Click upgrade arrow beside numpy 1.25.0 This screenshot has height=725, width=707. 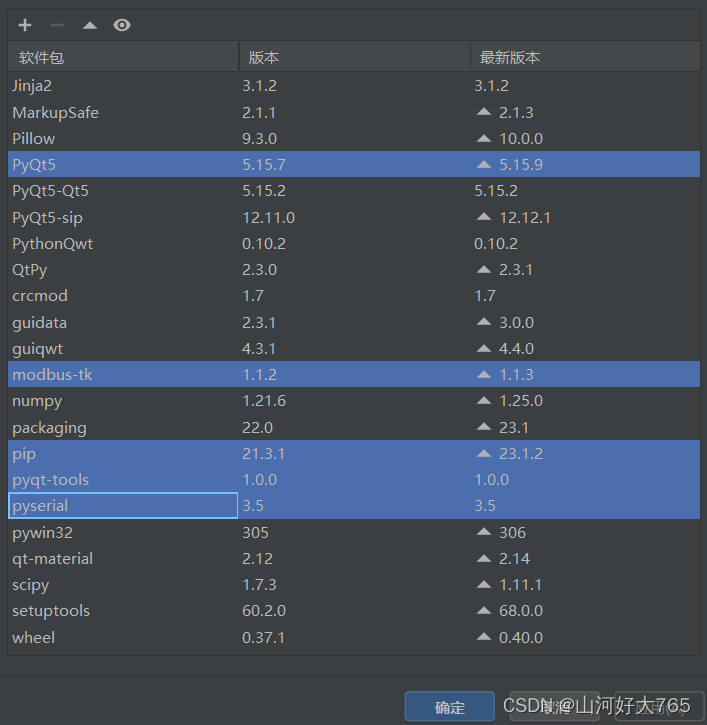(484, 400)
